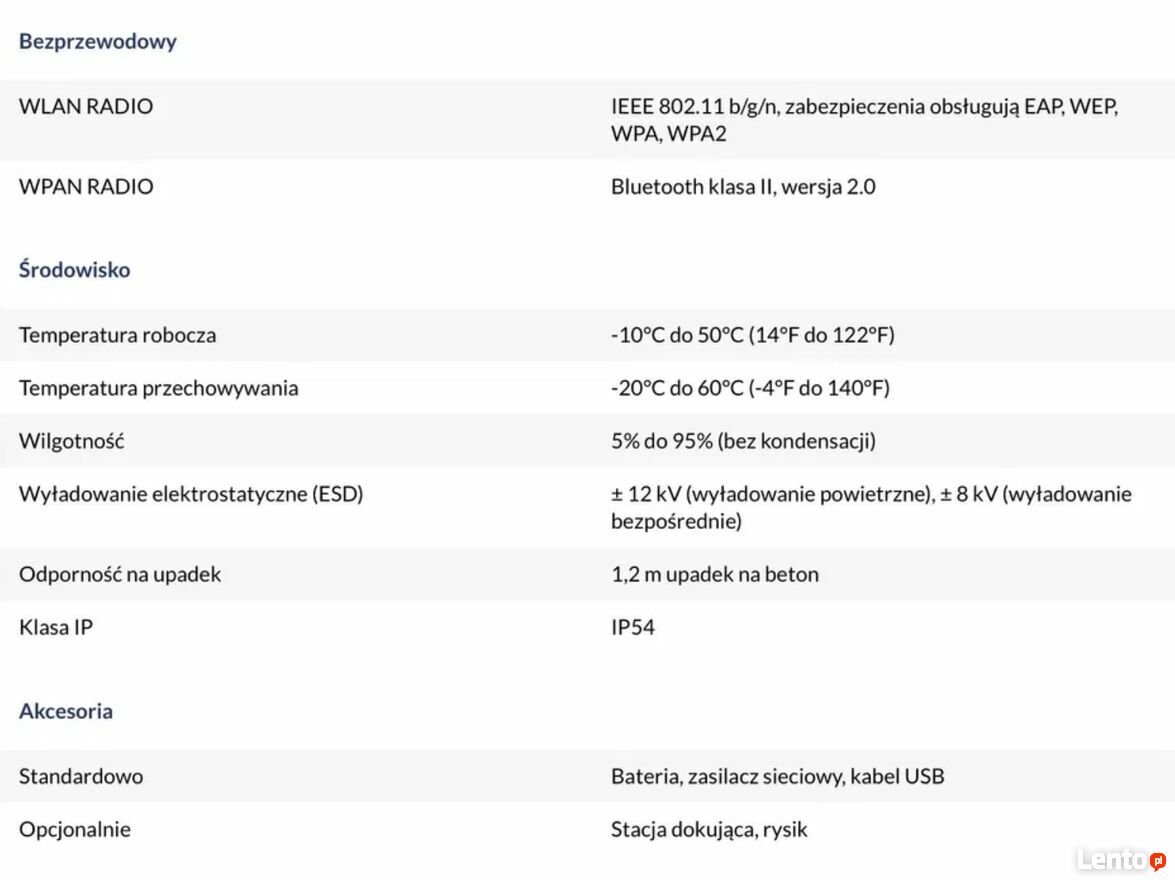This screenshot has height=880, width=1175.
Task: Select the Akcesoria section heading
Action: [x=66, y=711]
